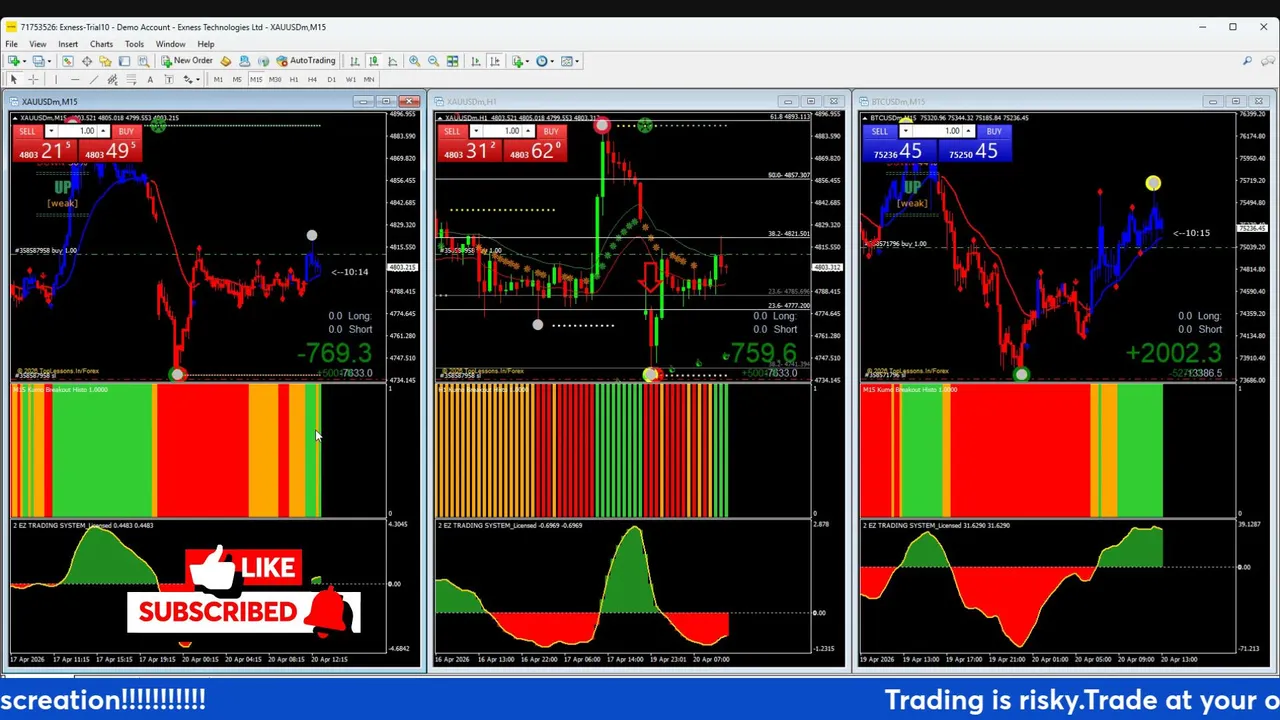Switch timeframe to D1

click(331, 80)
